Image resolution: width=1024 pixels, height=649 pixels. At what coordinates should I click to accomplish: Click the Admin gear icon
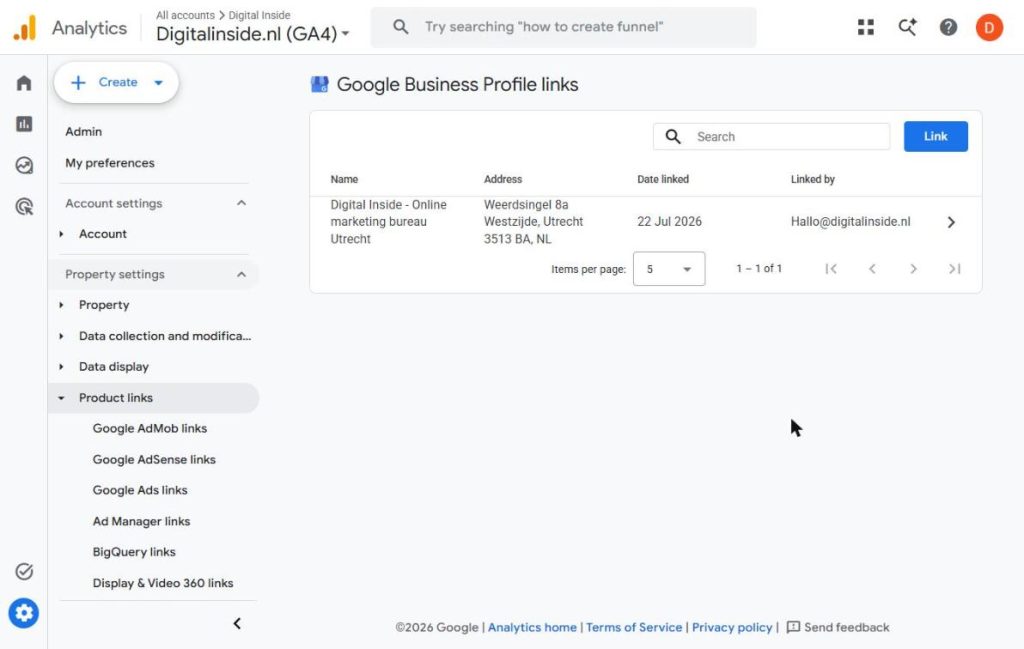[24, 613]
